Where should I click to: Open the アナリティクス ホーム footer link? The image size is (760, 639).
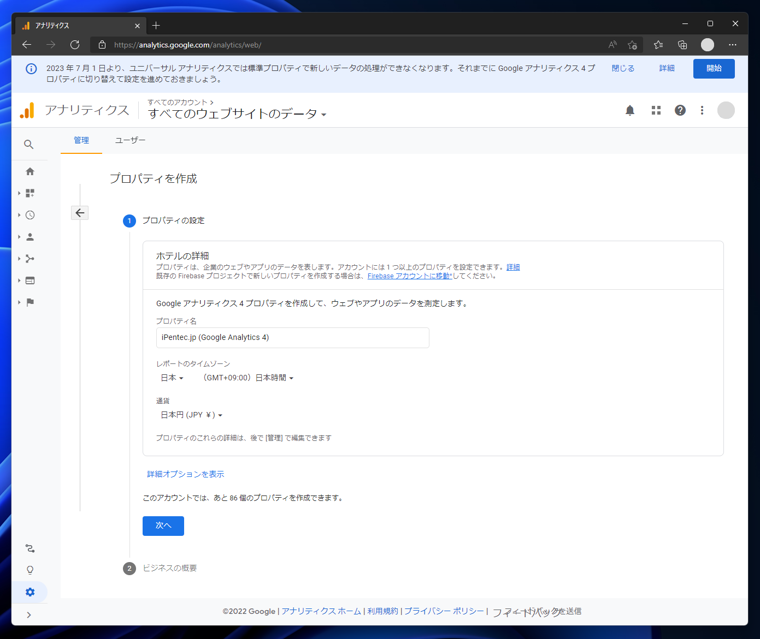point(321,611)
